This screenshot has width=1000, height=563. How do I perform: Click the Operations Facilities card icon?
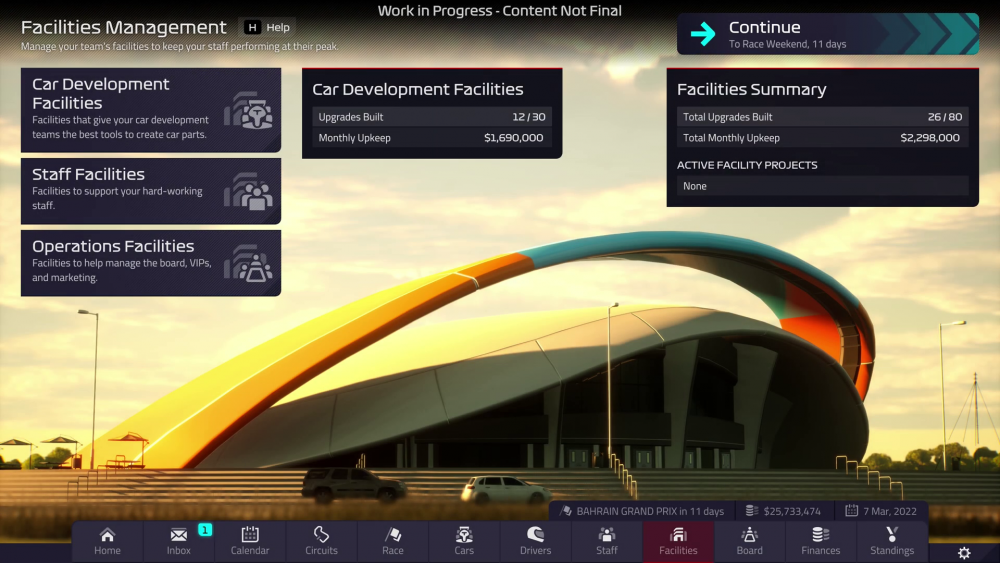(249, 263)
